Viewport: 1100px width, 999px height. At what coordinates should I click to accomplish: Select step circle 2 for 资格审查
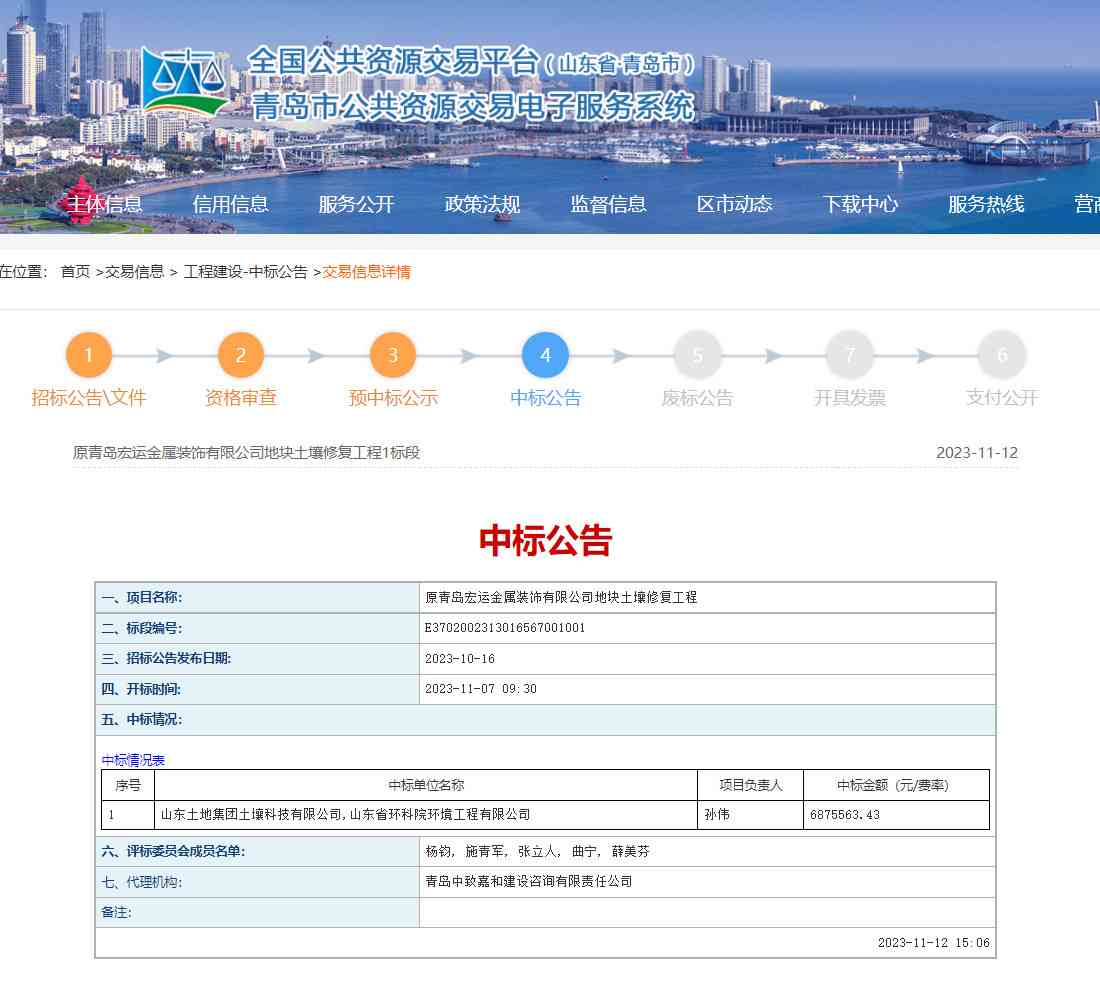[x=240, y=355]
